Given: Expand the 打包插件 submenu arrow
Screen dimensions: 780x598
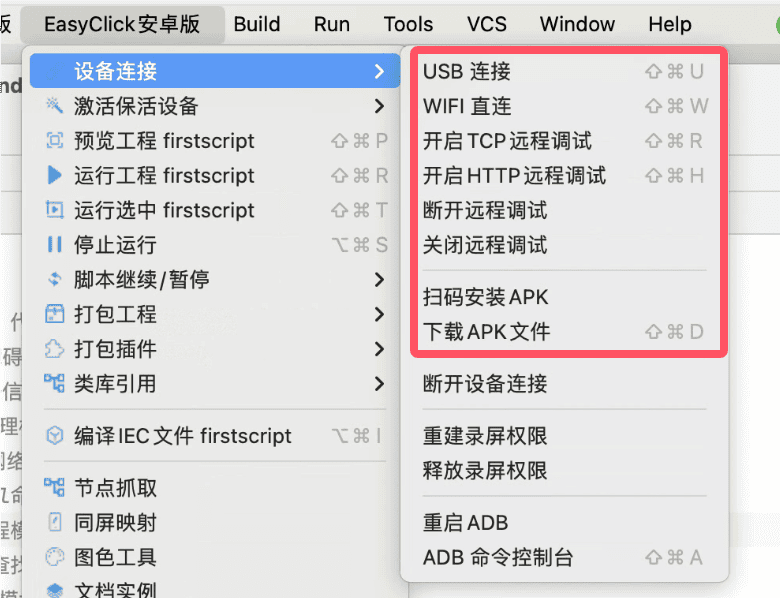Looking at the screenshot, I should (379, 349).
